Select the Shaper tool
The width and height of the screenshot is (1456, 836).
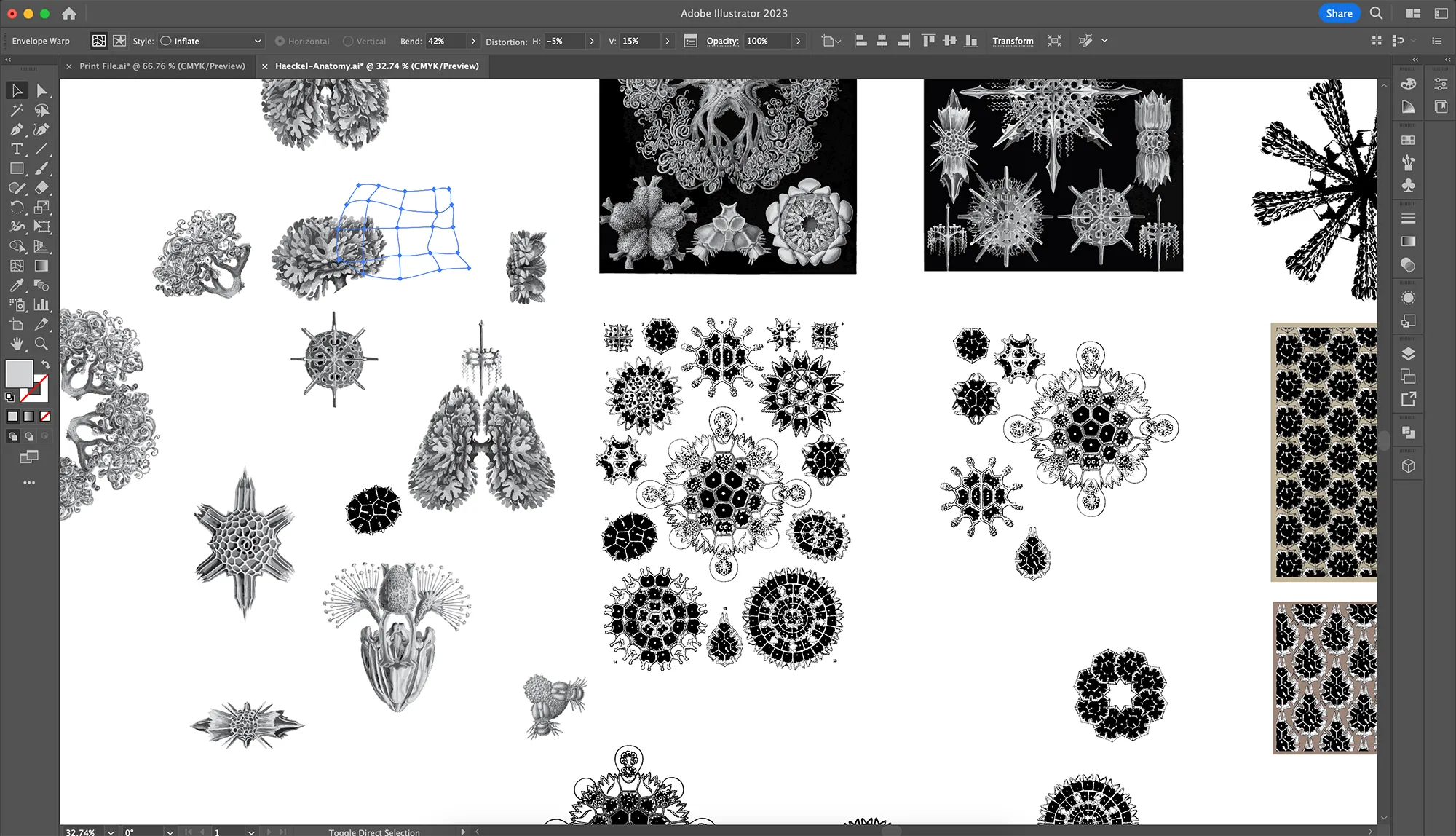tap(17, 188)
